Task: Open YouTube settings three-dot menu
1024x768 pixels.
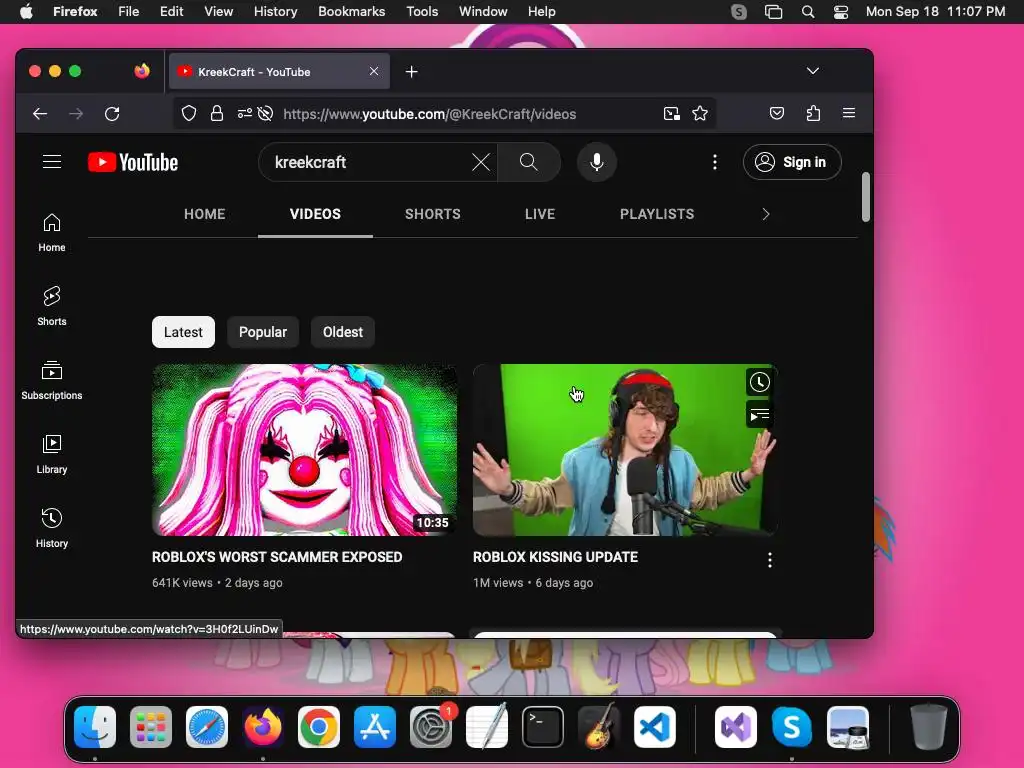Action: (715, 162)
